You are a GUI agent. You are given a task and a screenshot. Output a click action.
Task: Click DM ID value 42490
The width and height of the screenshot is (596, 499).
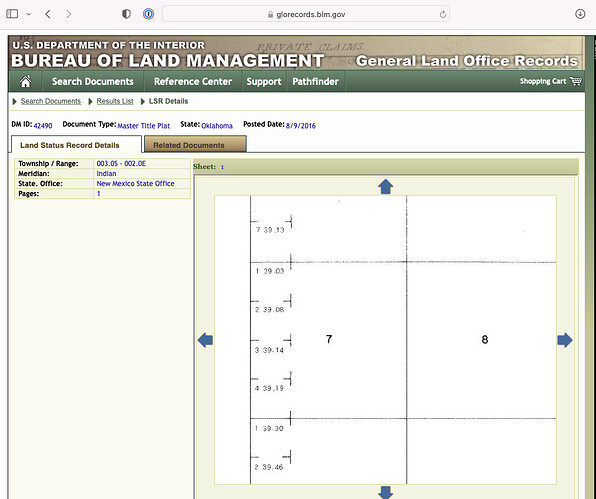click(x=43, y=126)
